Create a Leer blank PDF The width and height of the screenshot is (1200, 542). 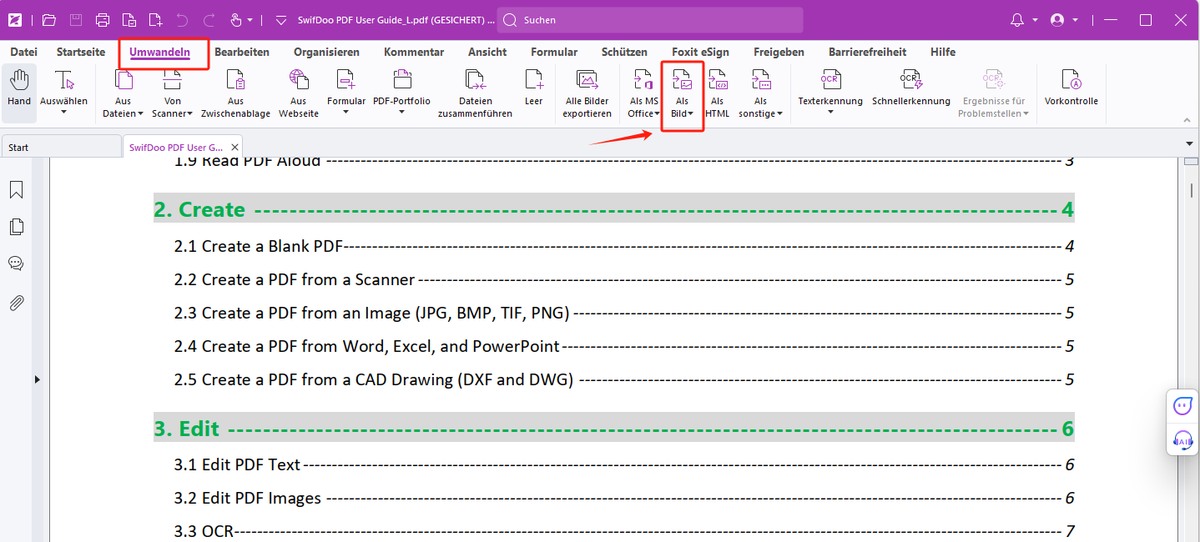[x=534, y=89]
